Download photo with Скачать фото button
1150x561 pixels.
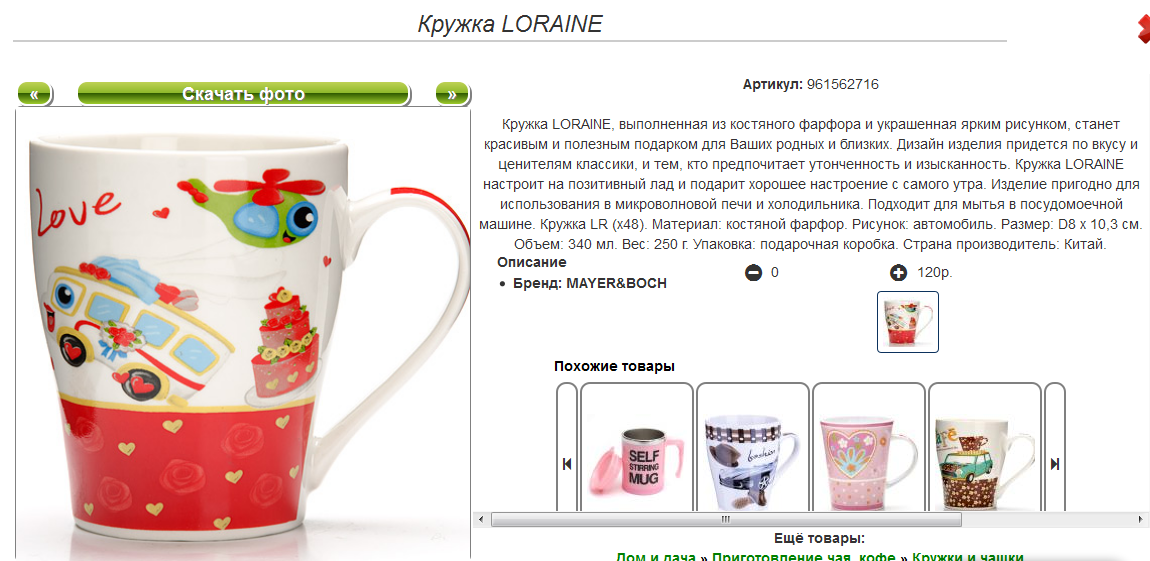coord(243,94)
